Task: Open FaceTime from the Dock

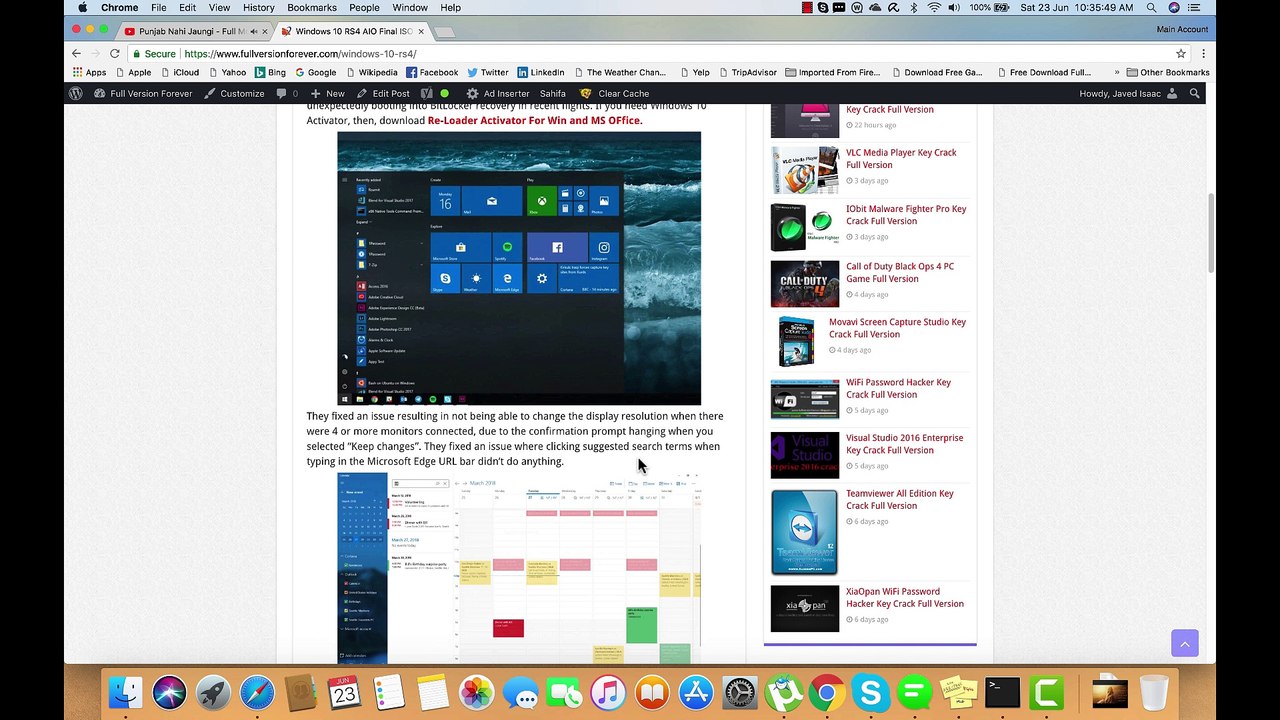Action: (x=564, y=692)
